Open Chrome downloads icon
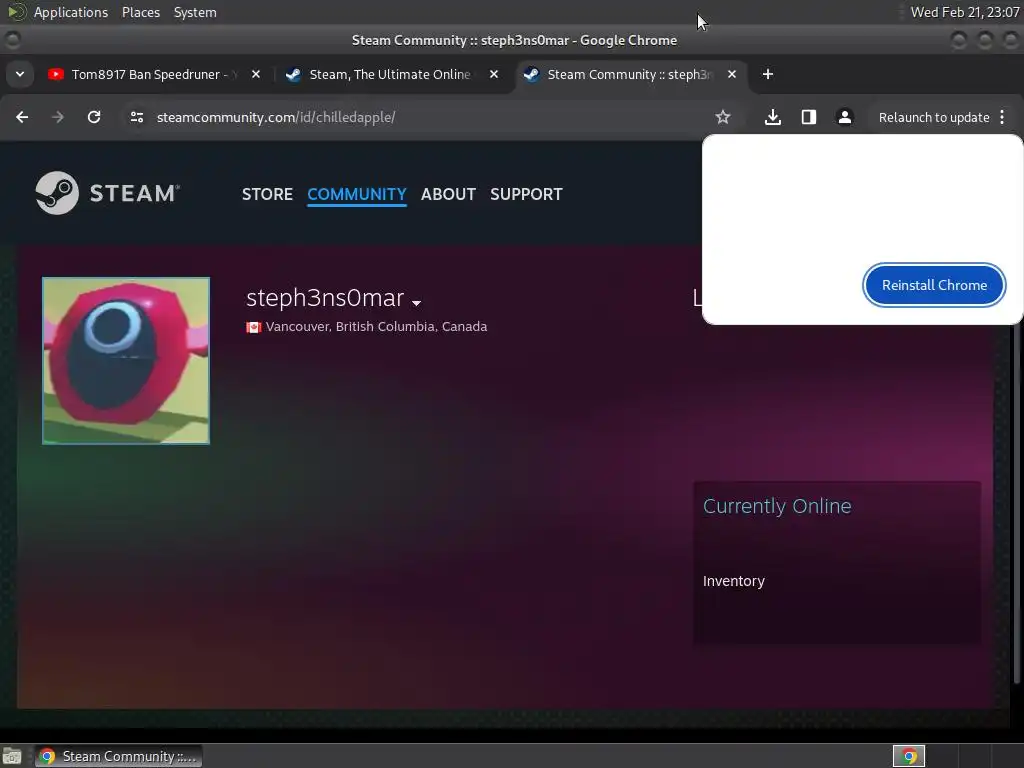The height and width of the screenshot is (768, 1024). point(773,117)
